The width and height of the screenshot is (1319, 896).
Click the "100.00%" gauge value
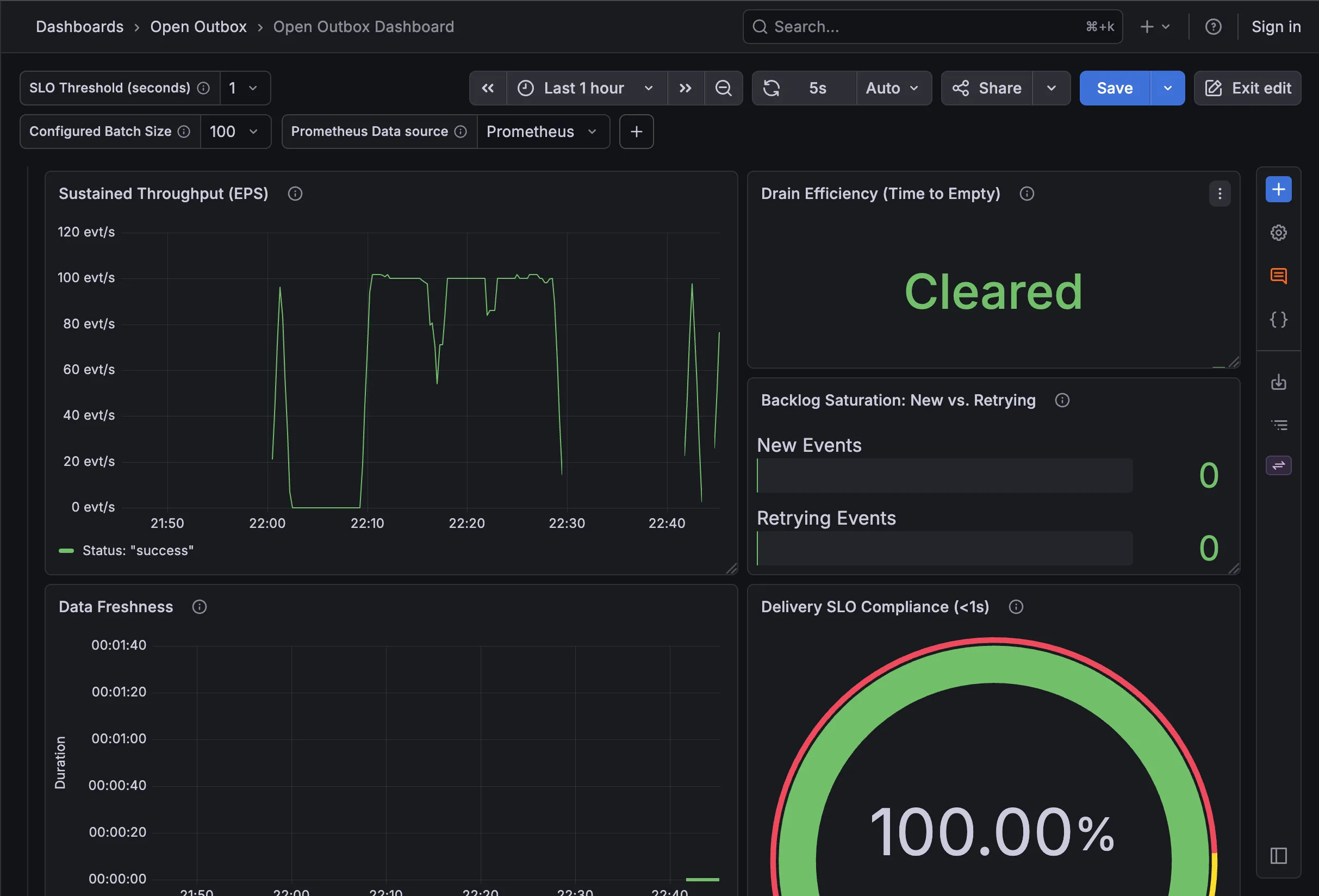coord(992,832)
